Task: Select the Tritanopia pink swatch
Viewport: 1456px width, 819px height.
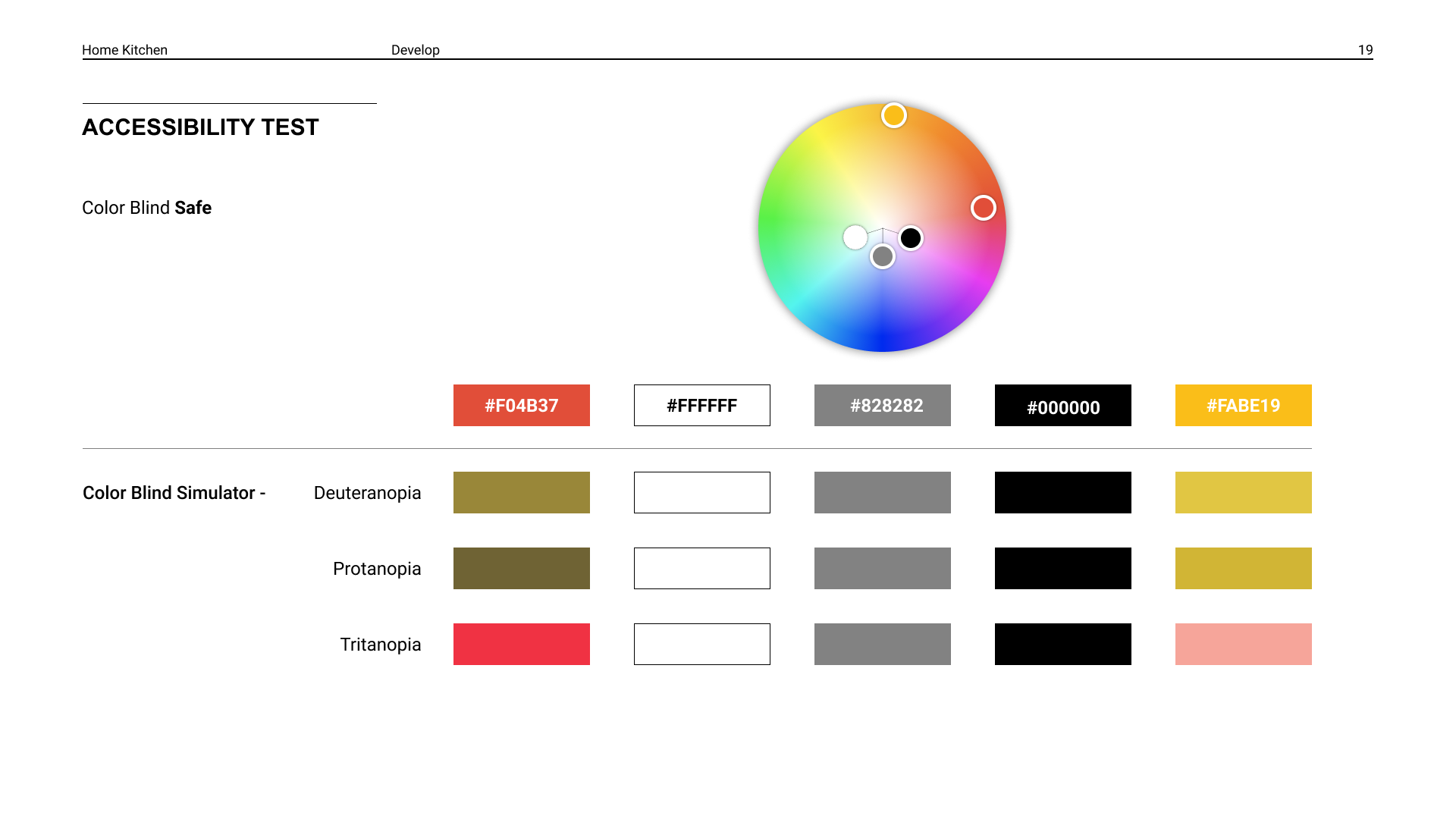Action: coord(1243,644)
